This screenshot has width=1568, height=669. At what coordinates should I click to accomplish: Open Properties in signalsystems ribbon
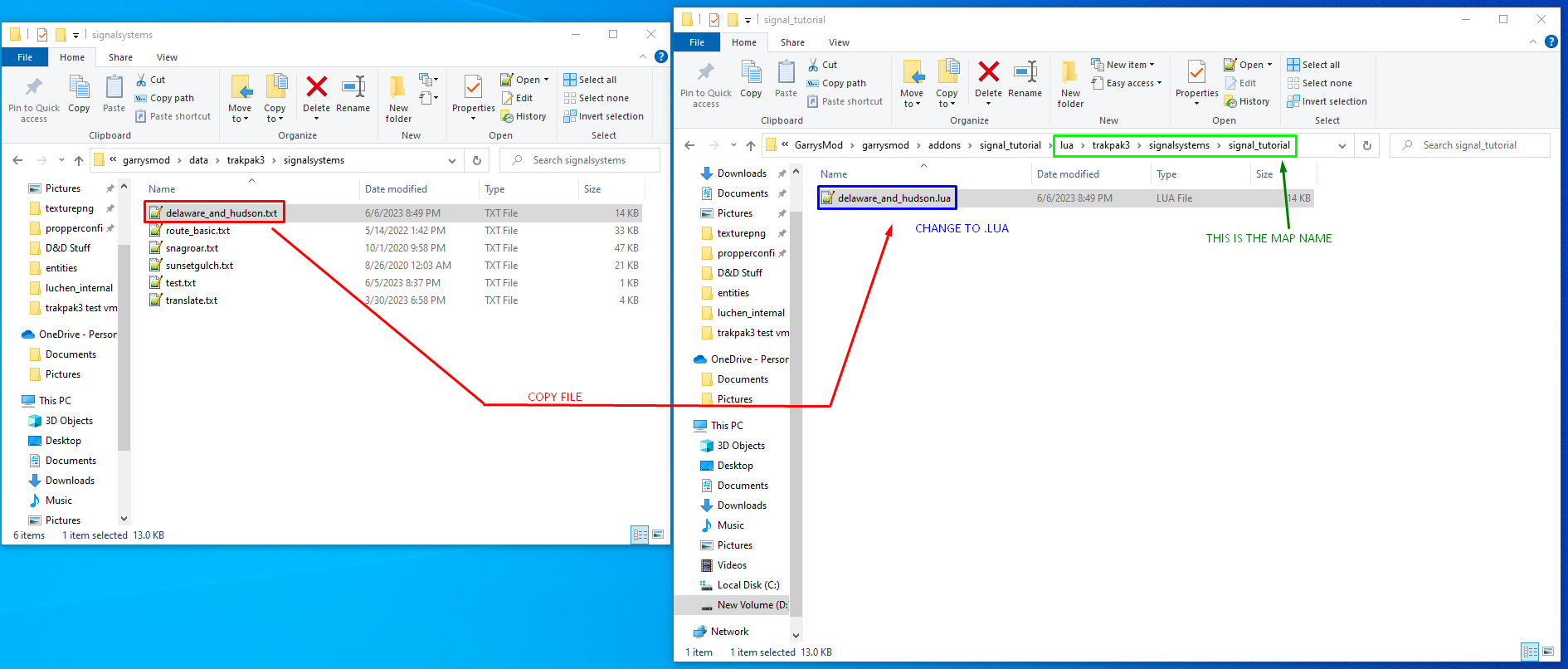[x=473, y=97]
